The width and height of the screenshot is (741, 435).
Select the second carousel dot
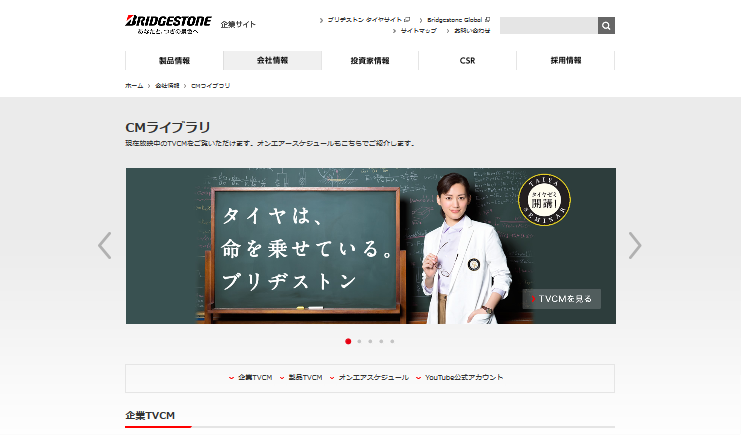(x=359, y=341)
